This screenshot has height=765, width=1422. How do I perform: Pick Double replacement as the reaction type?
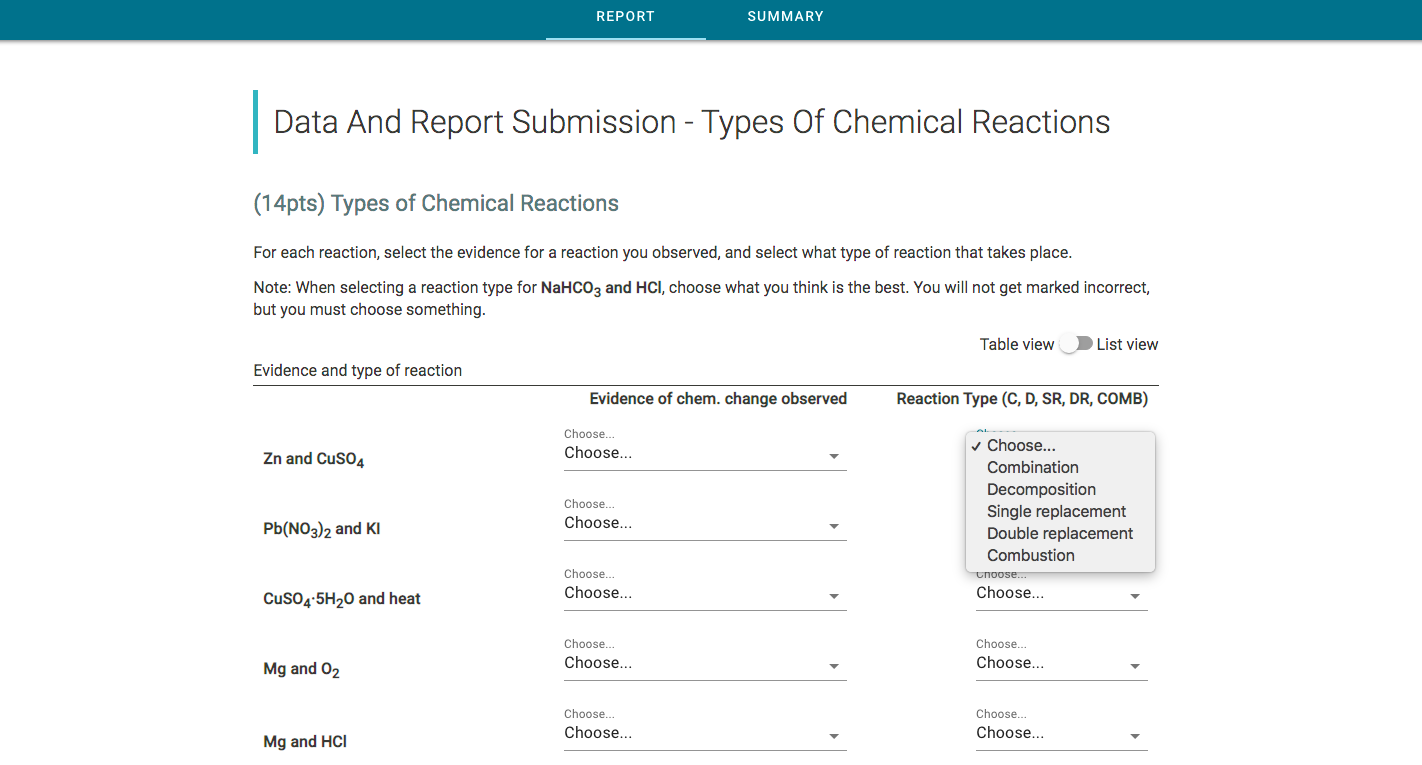click(x=1059, y=533)
